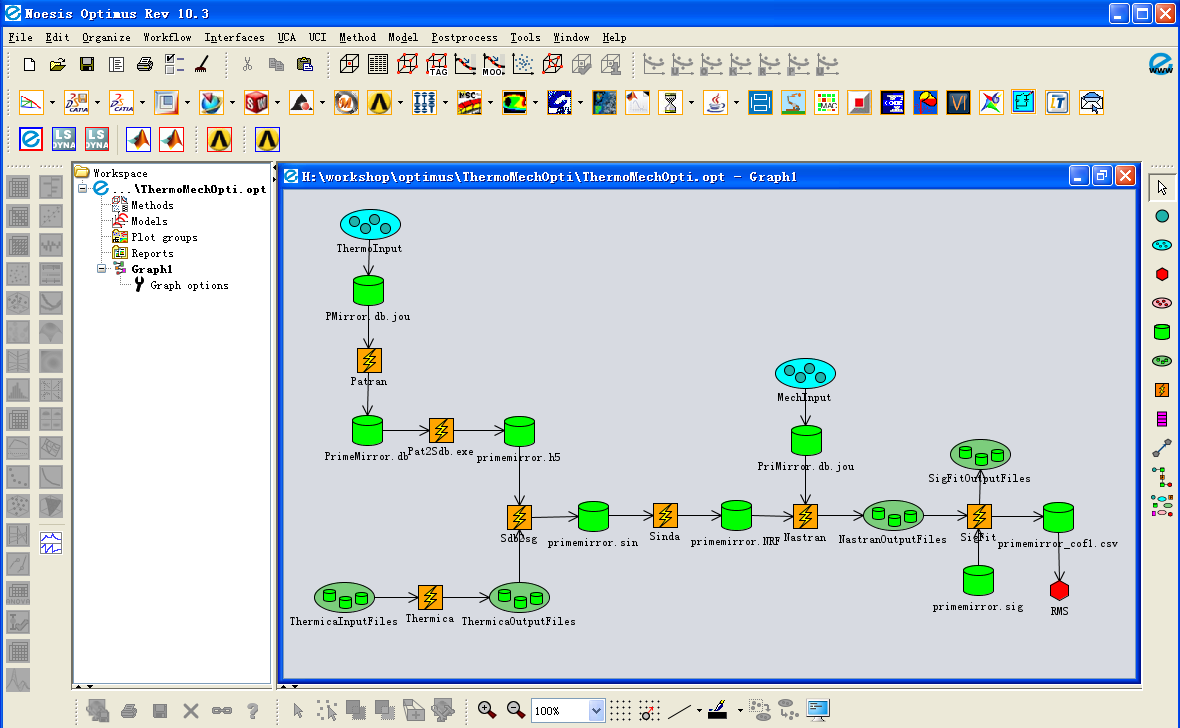Open the Help menu
Screen dimensions: 1180x728
614,38
